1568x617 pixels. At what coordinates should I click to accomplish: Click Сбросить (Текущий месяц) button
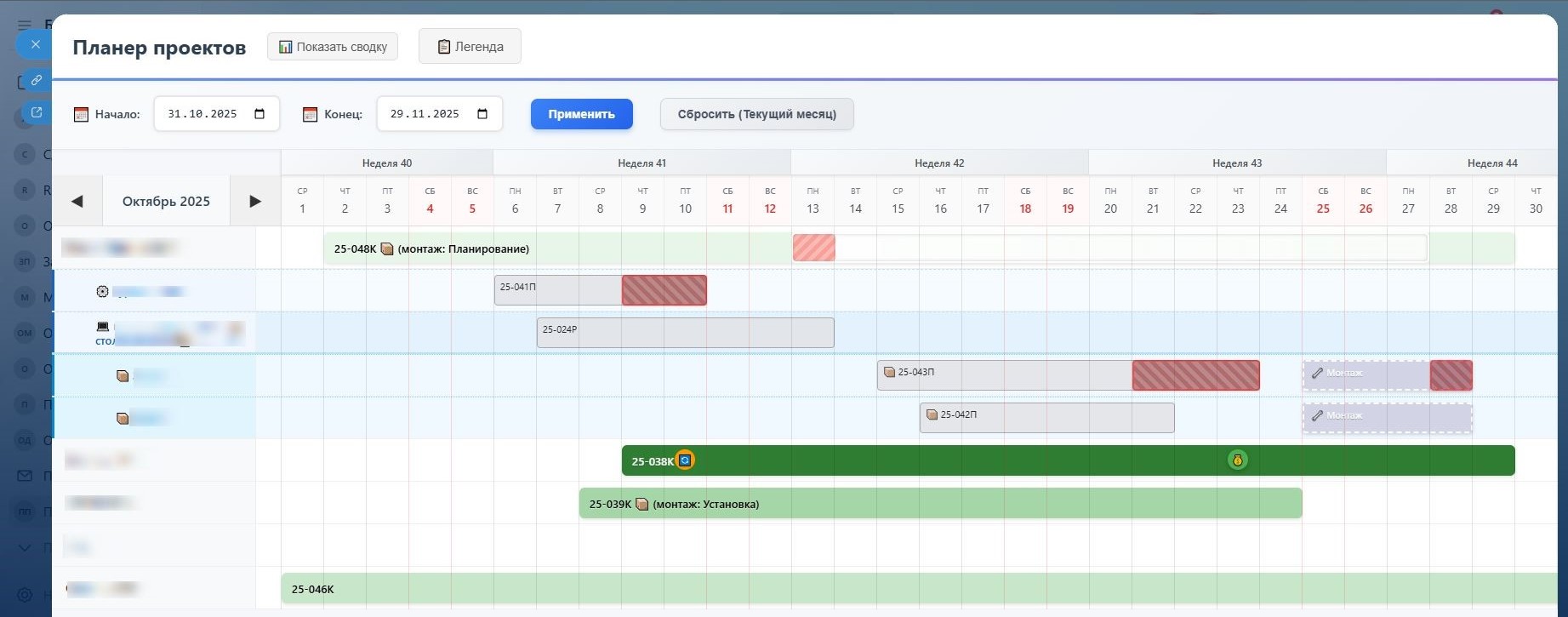[756, 114]
